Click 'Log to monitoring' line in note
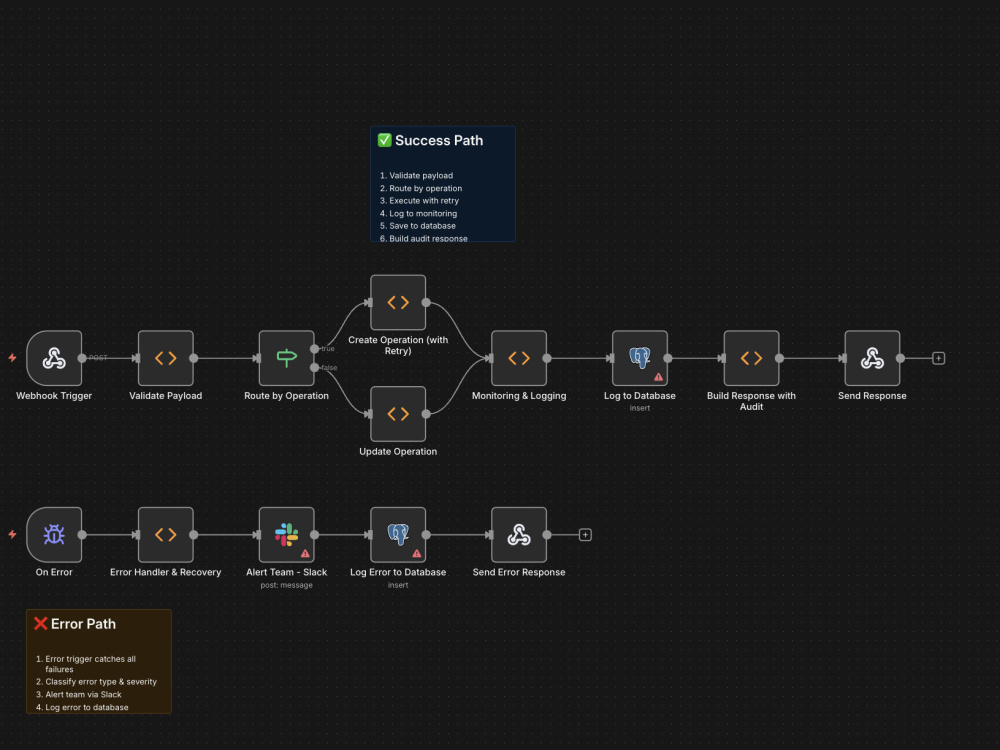Viewport: 1000px width, 750px height. [x=423, y=214]
